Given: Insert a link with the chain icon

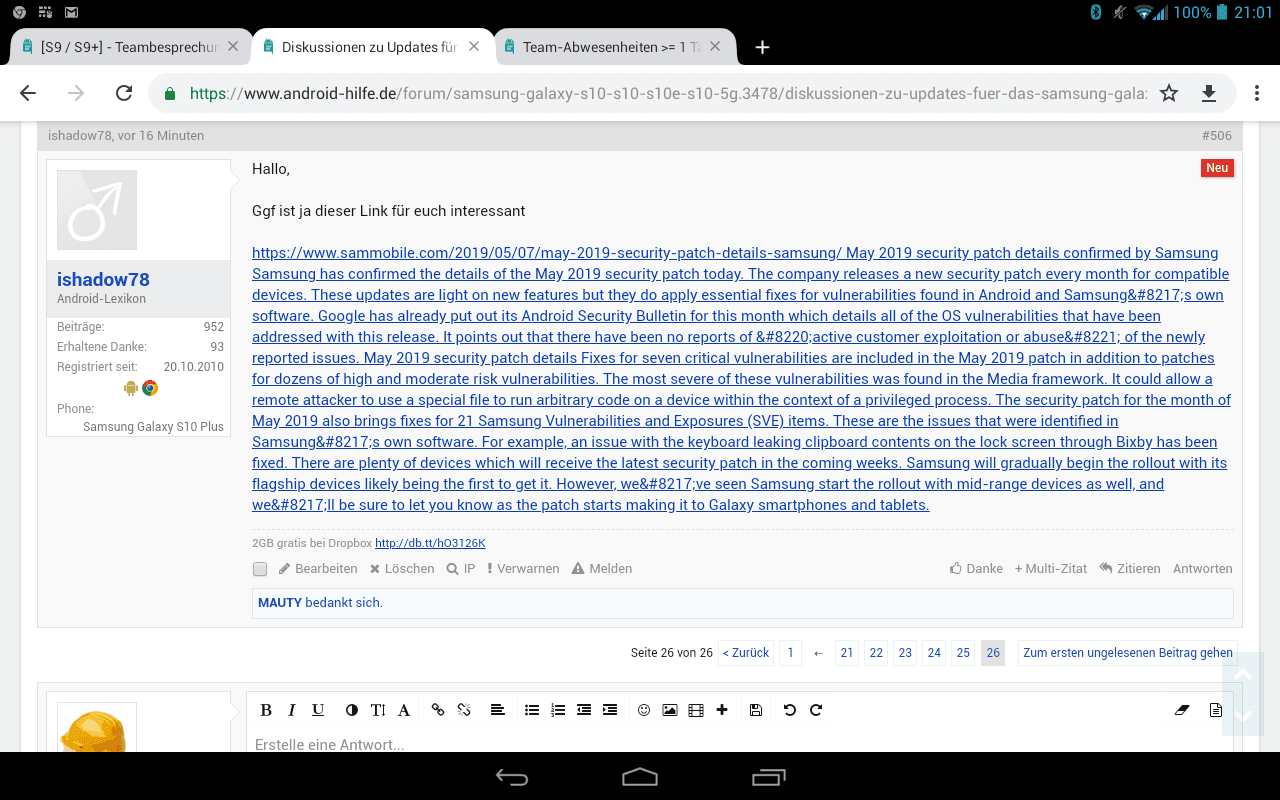Looking at the screenshot, I should [x=438, y=710].
